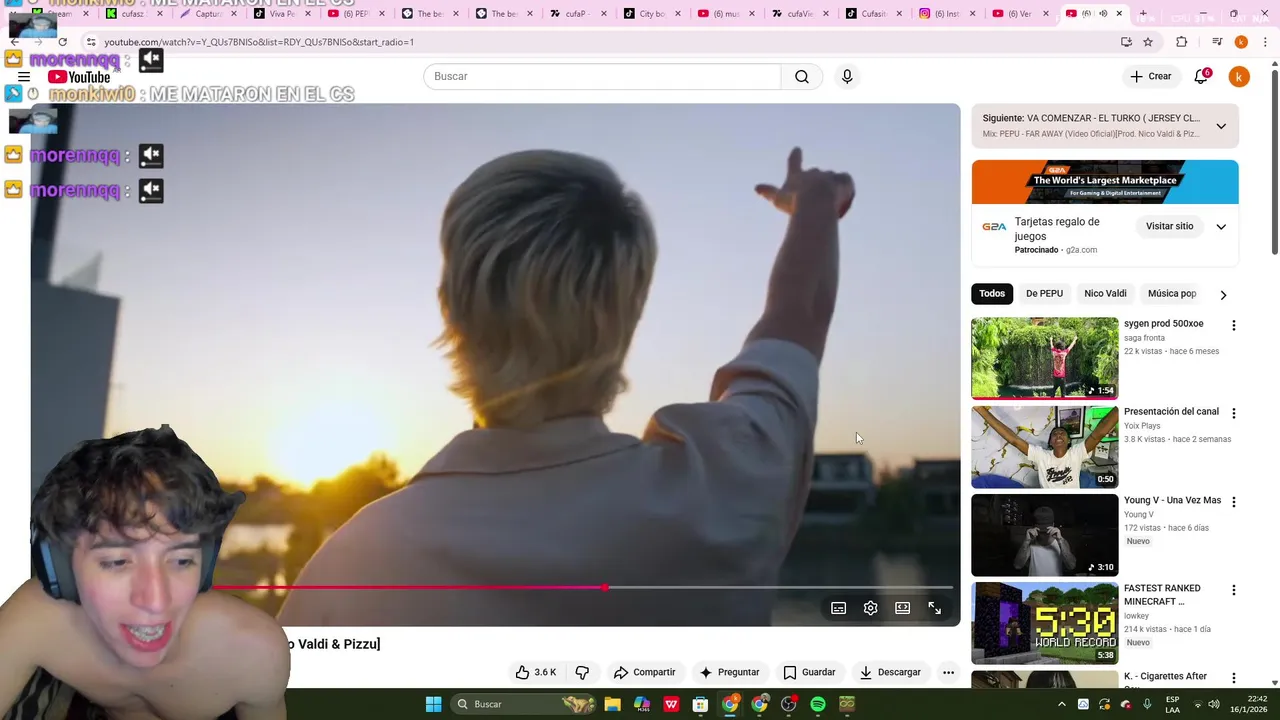Select the De PEPU filter chip
1280x720 pixels.
coord(1044,294)
